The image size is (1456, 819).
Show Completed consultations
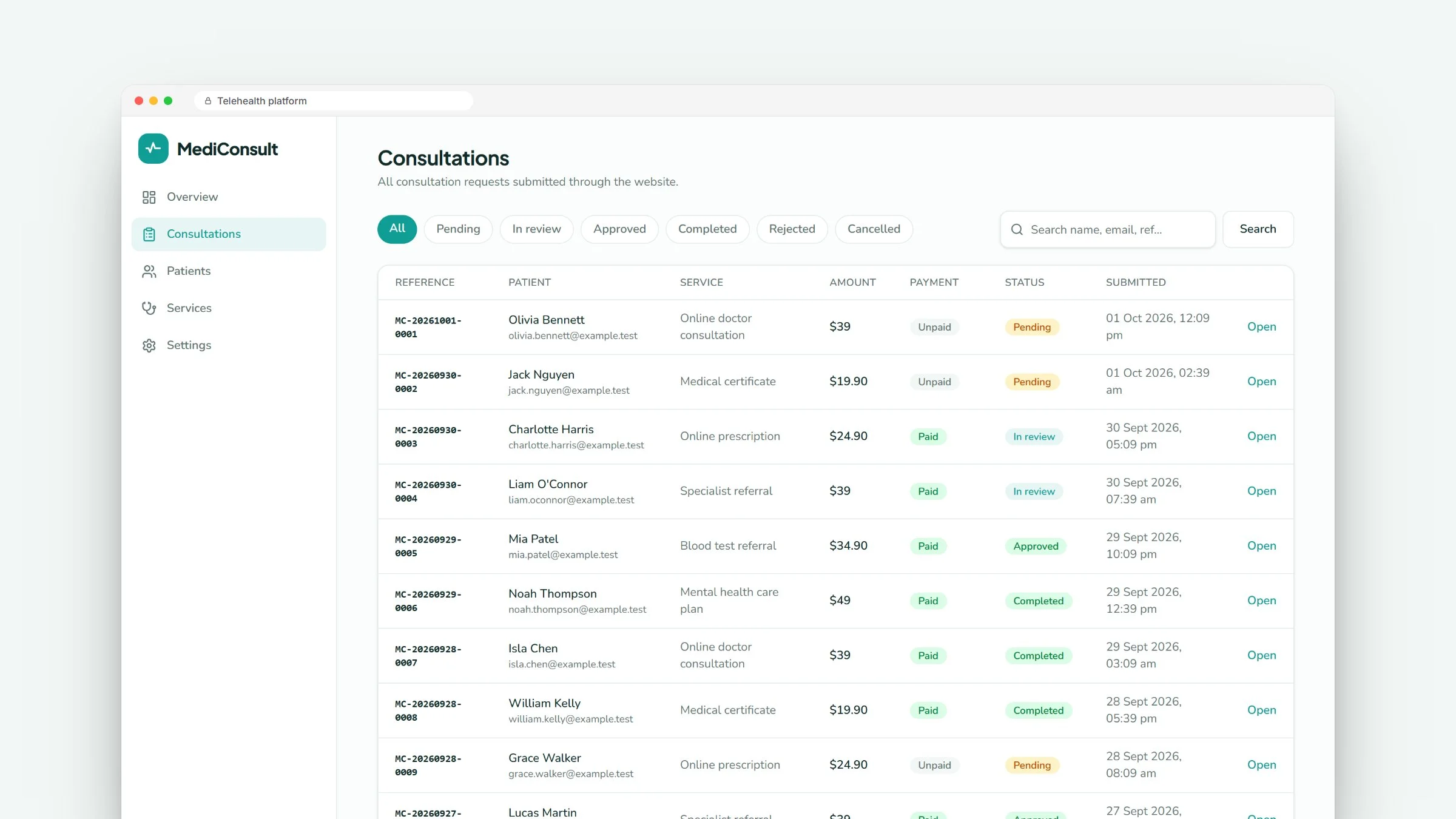[707, 229]
